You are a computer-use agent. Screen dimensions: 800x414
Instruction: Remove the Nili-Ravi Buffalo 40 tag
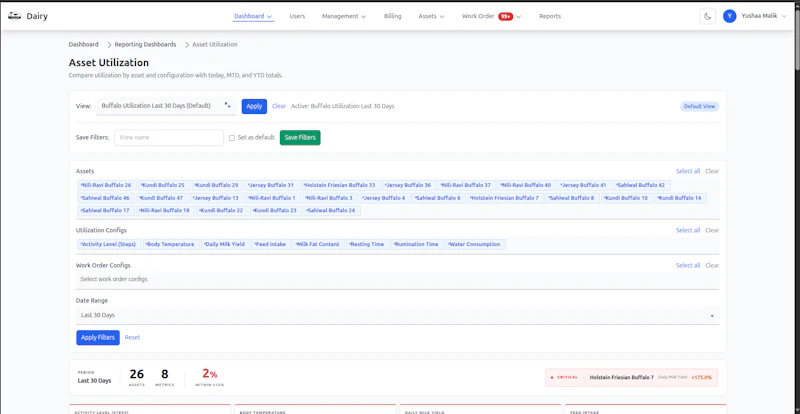502,185
